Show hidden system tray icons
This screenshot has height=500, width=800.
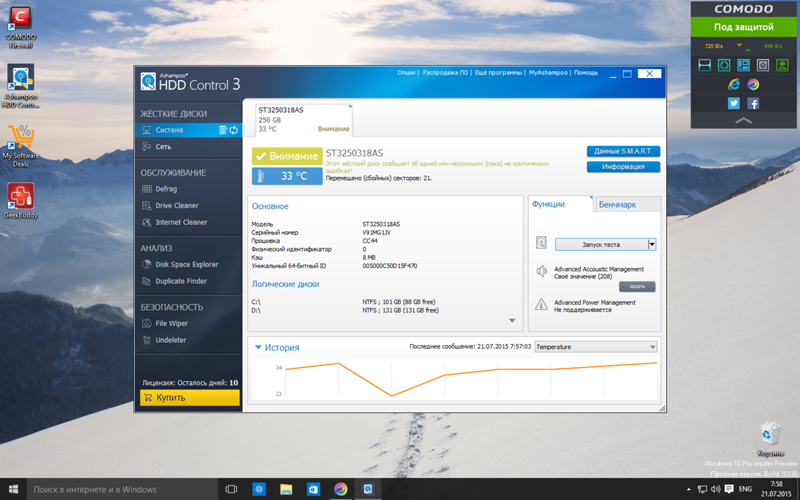coord(689,489)
